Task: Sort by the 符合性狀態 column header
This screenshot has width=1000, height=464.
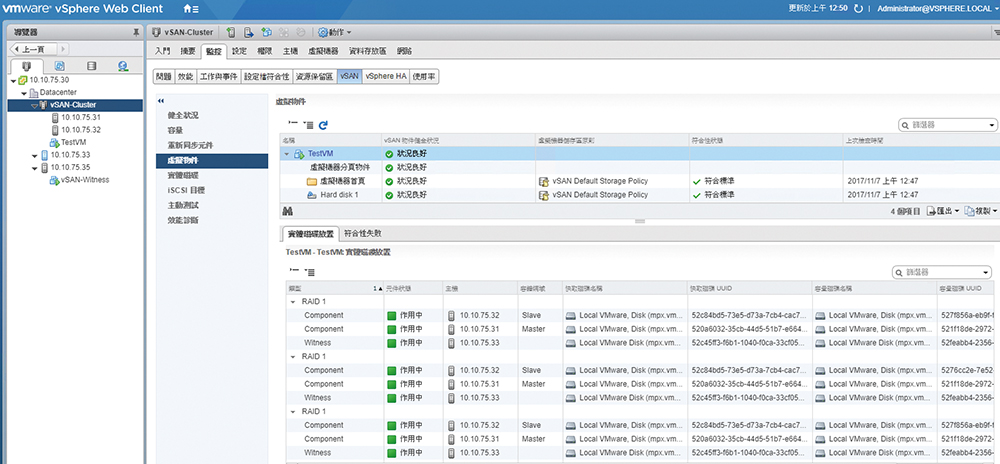Action: pyautogui.click(x=767, y=140)
